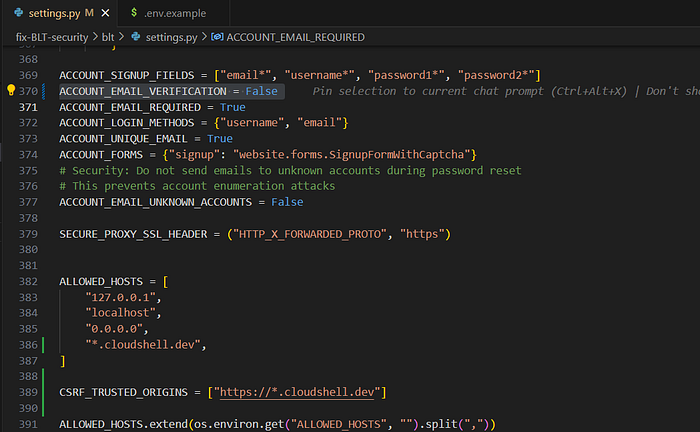Click line number 382
The width and height of the screenshot is (700, 432).
(28, 282)
